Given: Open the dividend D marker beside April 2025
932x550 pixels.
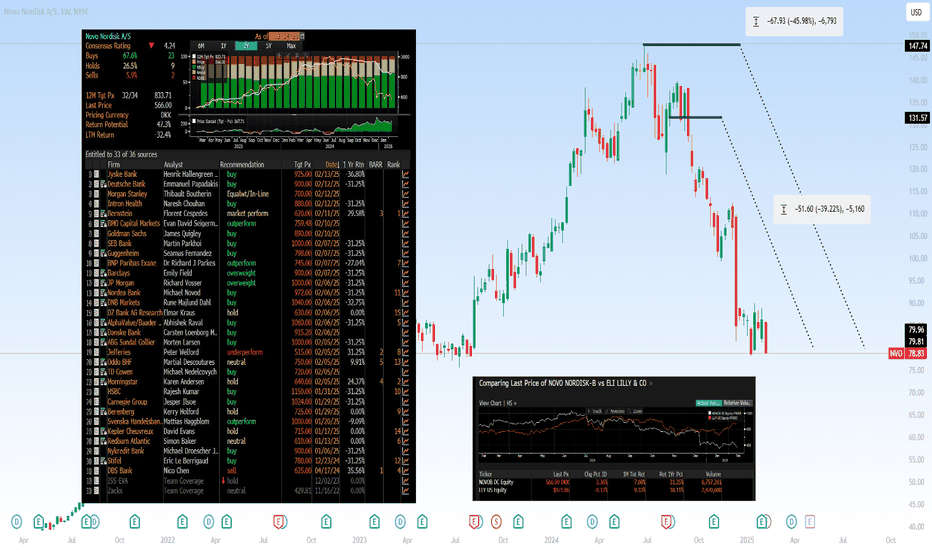Looking at the screenshot, I should pos(791,522).
